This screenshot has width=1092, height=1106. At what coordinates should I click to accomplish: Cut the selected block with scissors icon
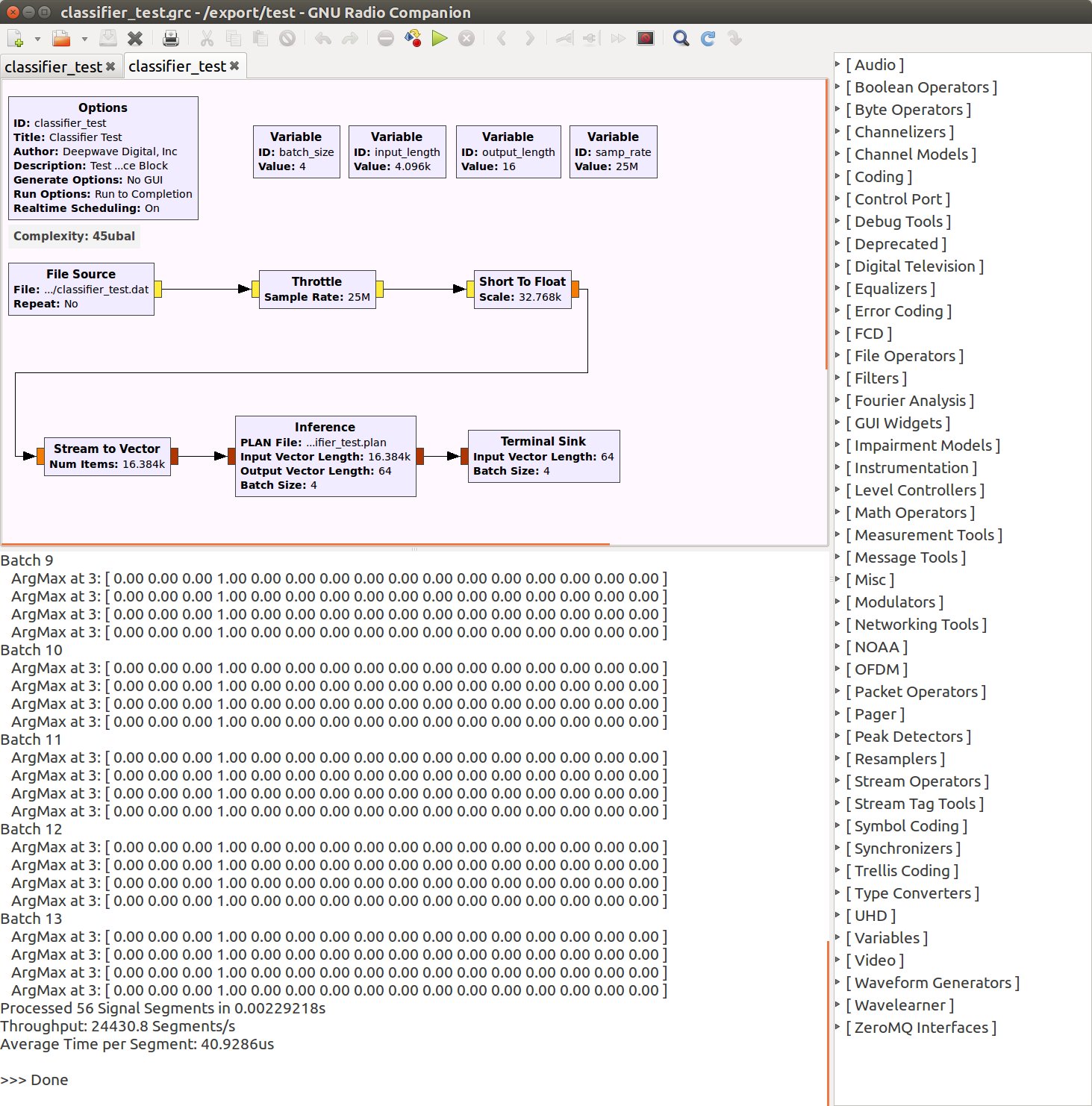(x=207, y=39)
